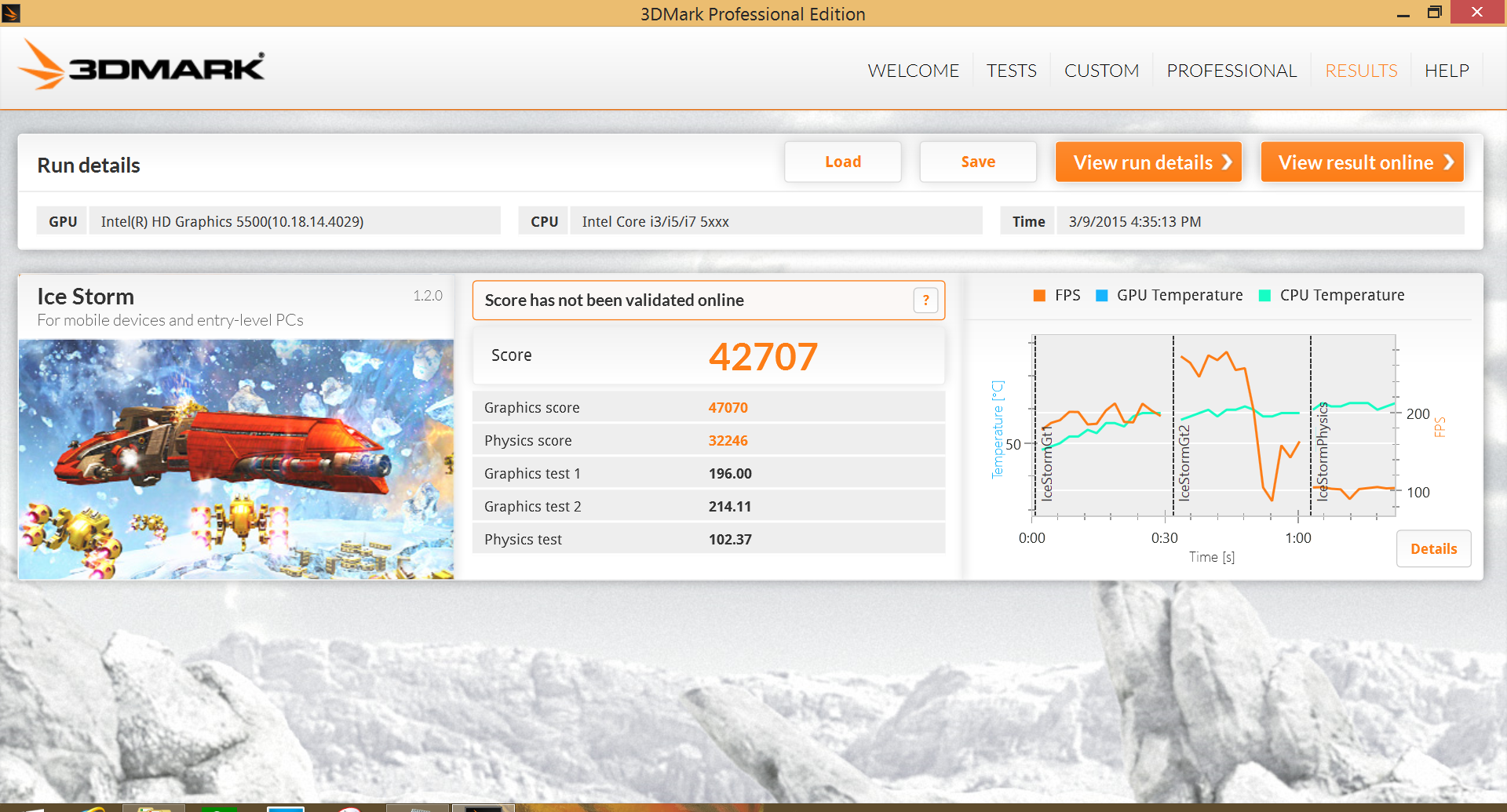Click the 0:30 time axis label
This screenshot has height=812, width=1507.
point(1164,537)
